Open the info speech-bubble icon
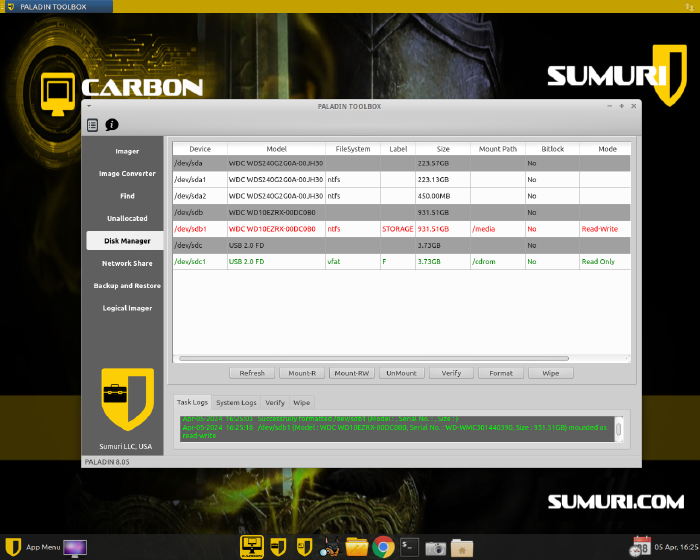The image size is (700, 560). tap(112, 125)
